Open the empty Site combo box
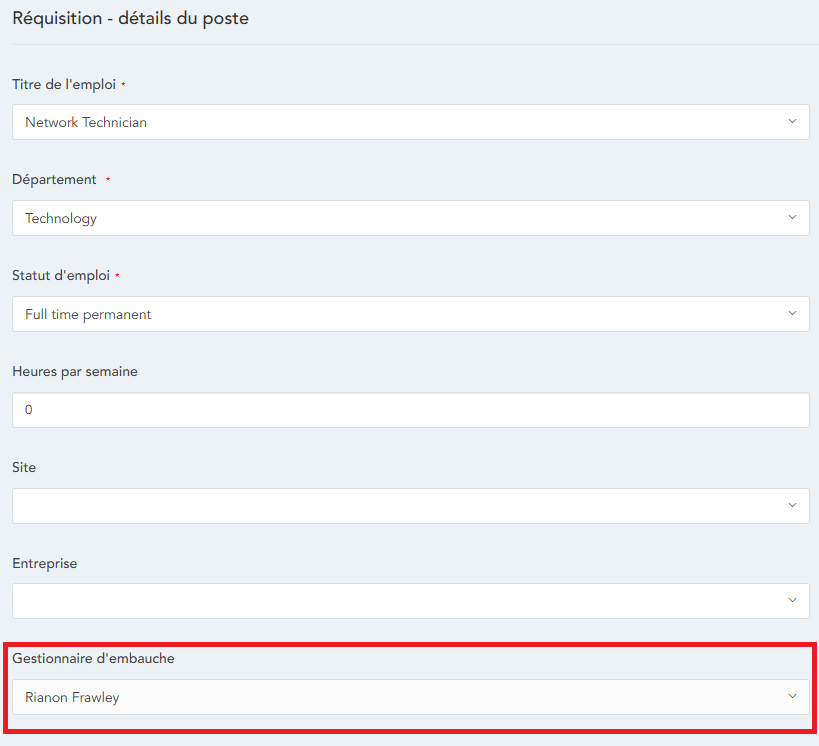 click(x=400, y=506)
